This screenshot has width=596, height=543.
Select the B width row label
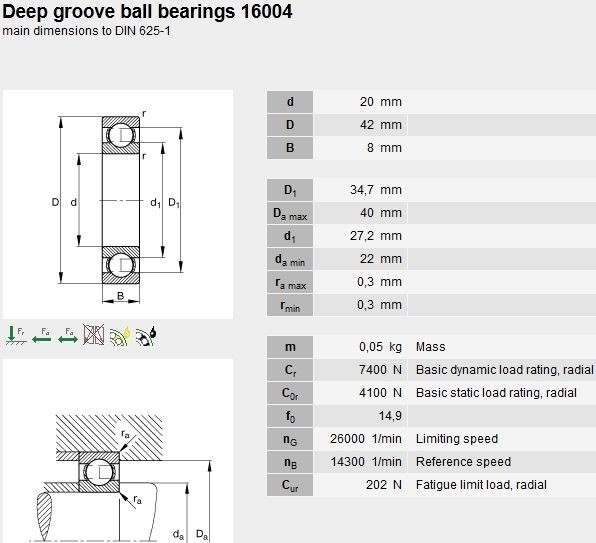290,148
